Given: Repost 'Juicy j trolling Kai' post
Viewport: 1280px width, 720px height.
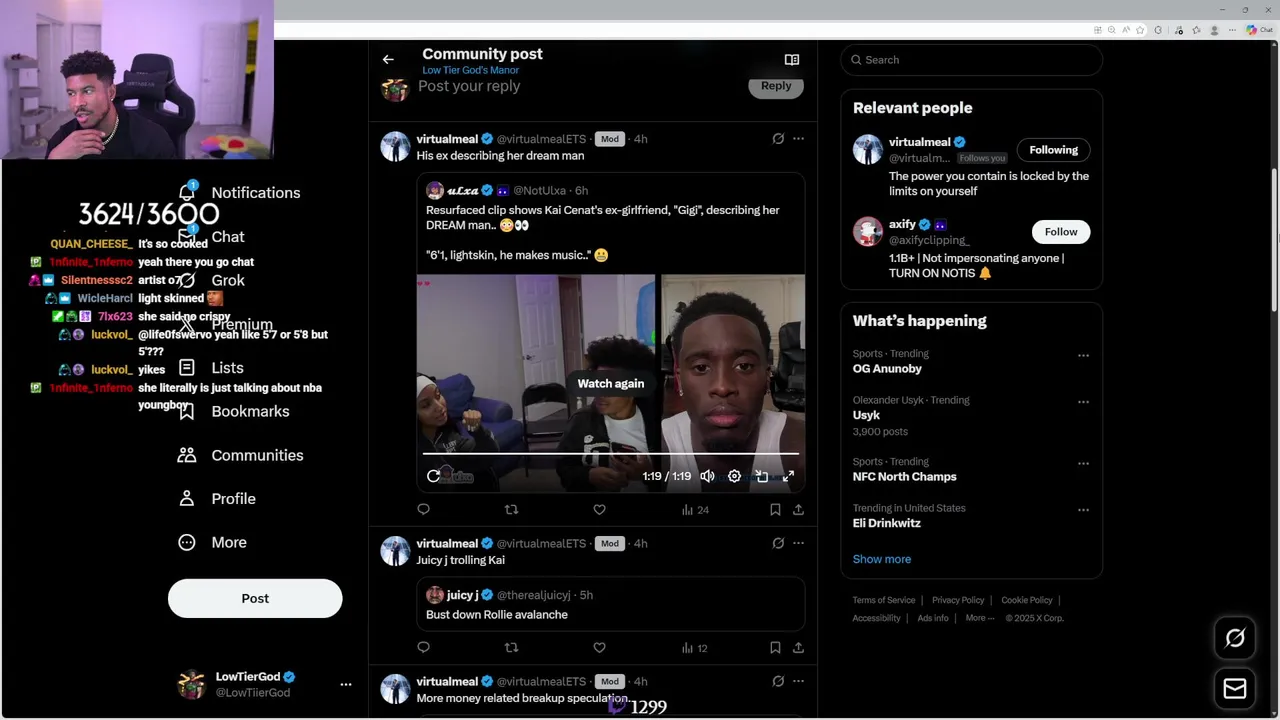Looking at the screenshot, I should pos(511,648).
